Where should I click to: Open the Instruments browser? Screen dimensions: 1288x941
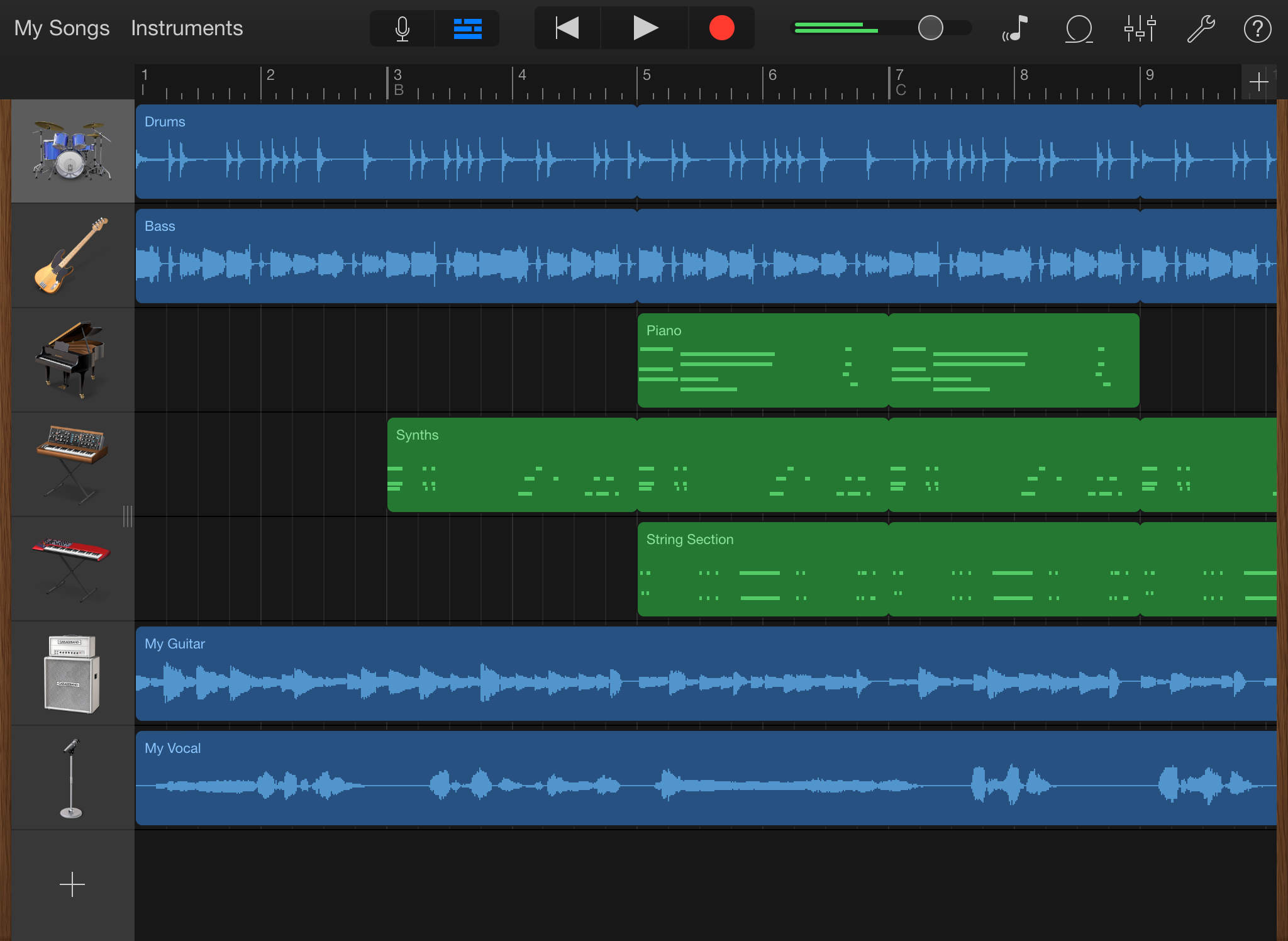pos(187,28)
